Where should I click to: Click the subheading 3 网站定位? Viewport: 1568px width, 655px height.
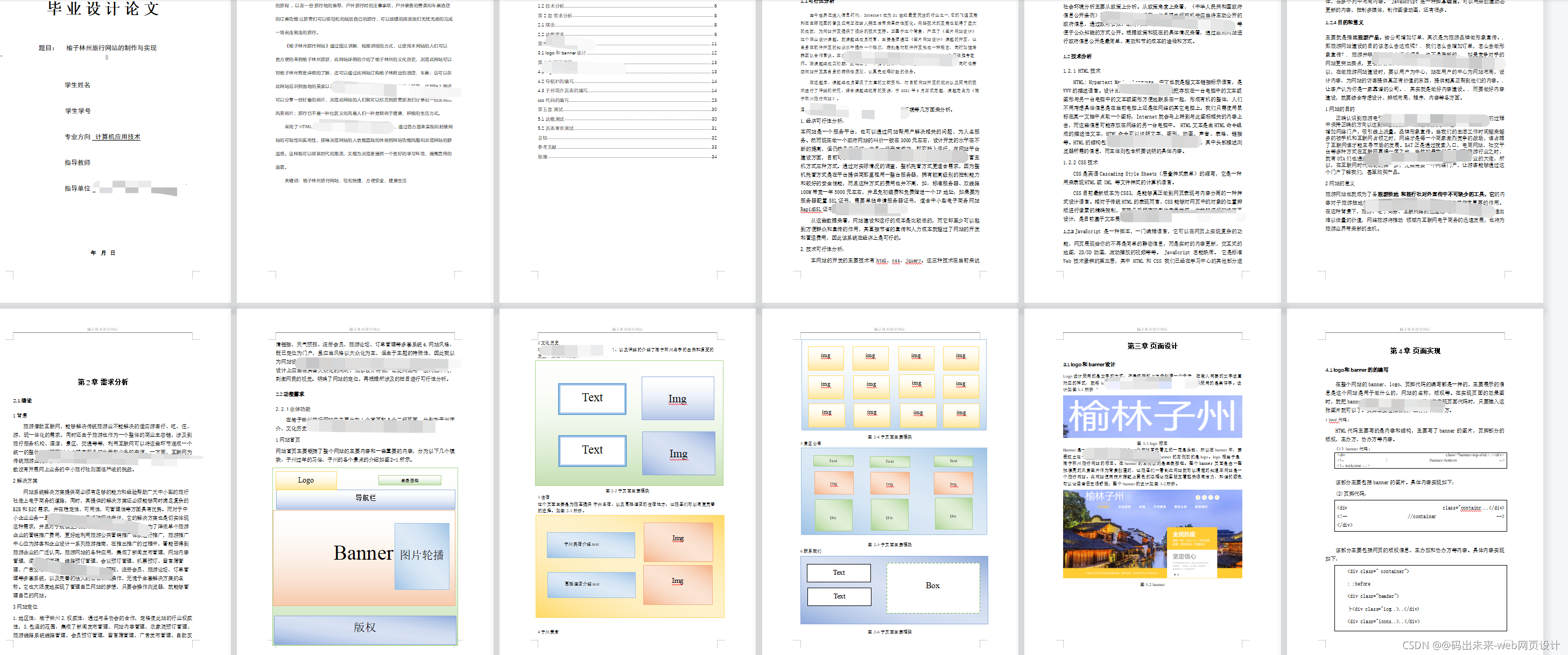click(25, 607)
